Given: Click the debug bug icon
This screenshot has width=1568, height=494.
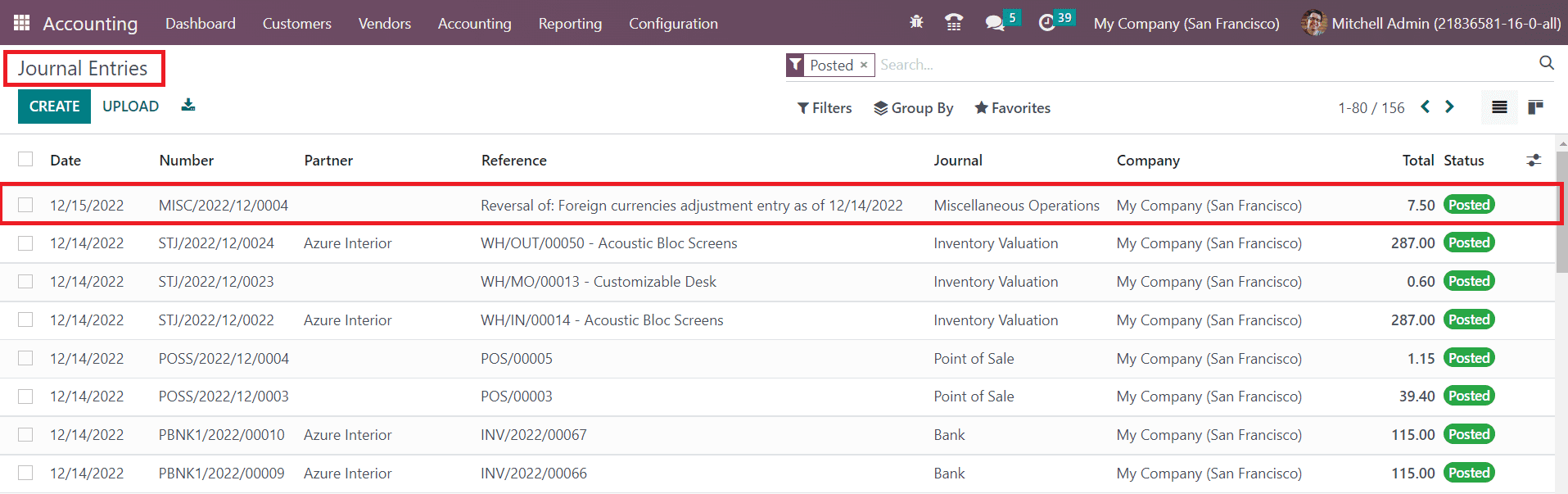Looking at the screenshot, I should (916, 23).
